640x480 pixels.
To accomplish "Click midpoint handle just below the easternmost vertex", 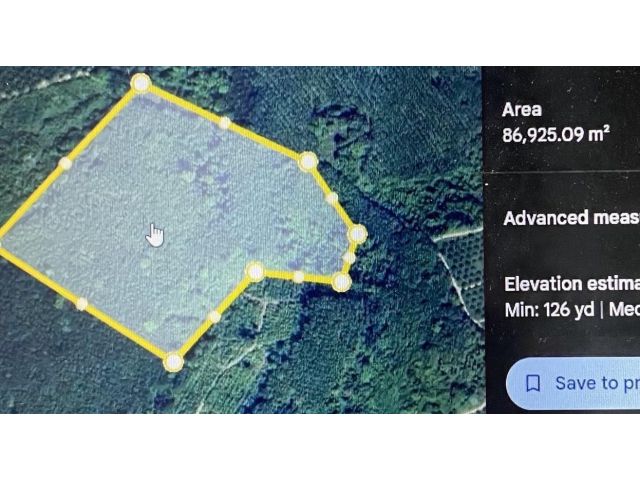I will tap(349, 258).
